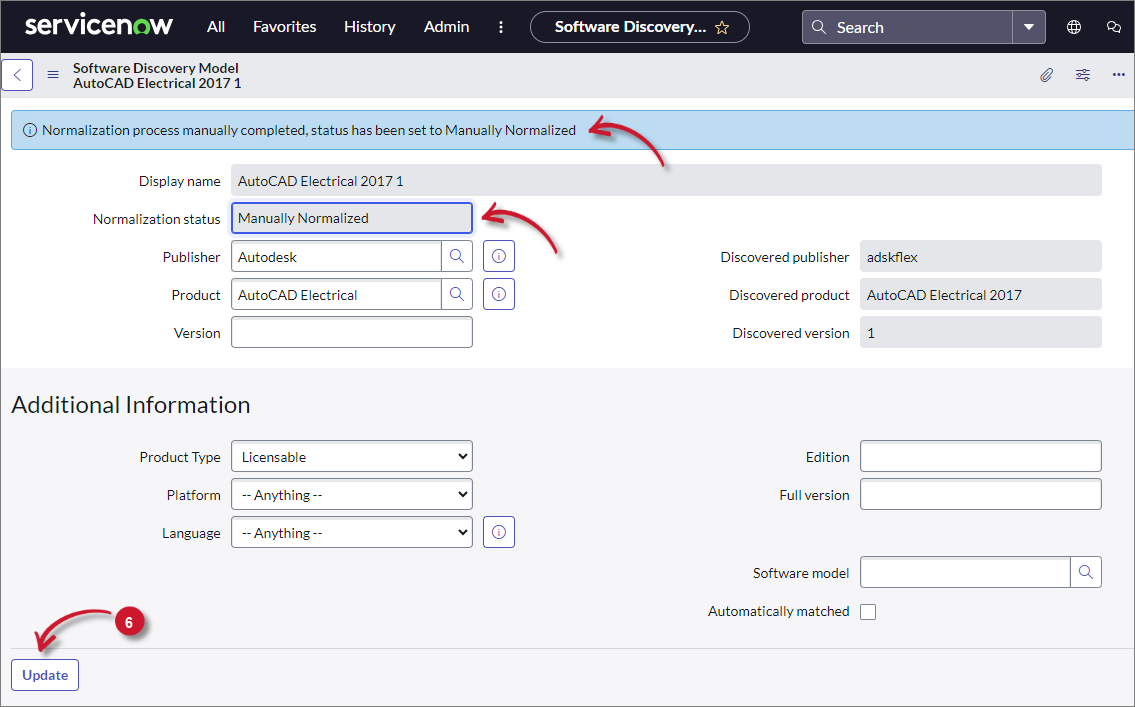Open the form context hamburger menu
The width and height of the screenshot is (1135, 707).
(53, 75)
